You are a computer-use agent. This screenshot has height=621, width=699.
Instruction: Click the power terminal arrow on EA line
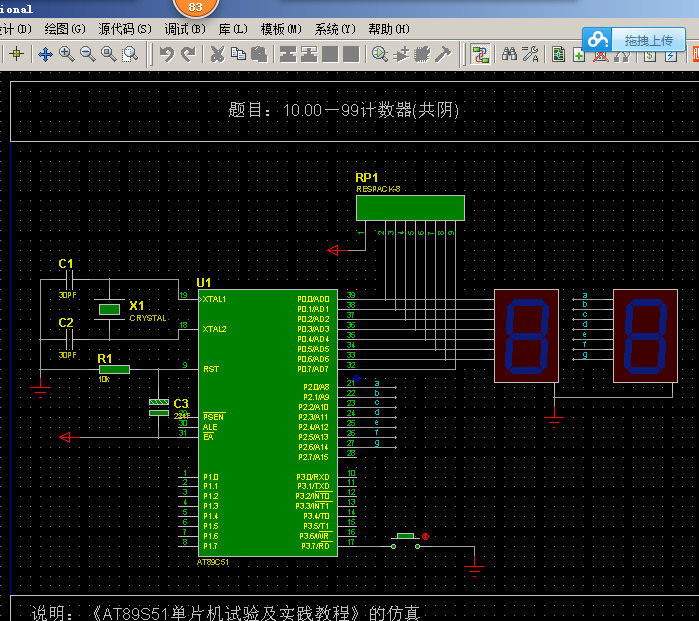coord(65,437)
